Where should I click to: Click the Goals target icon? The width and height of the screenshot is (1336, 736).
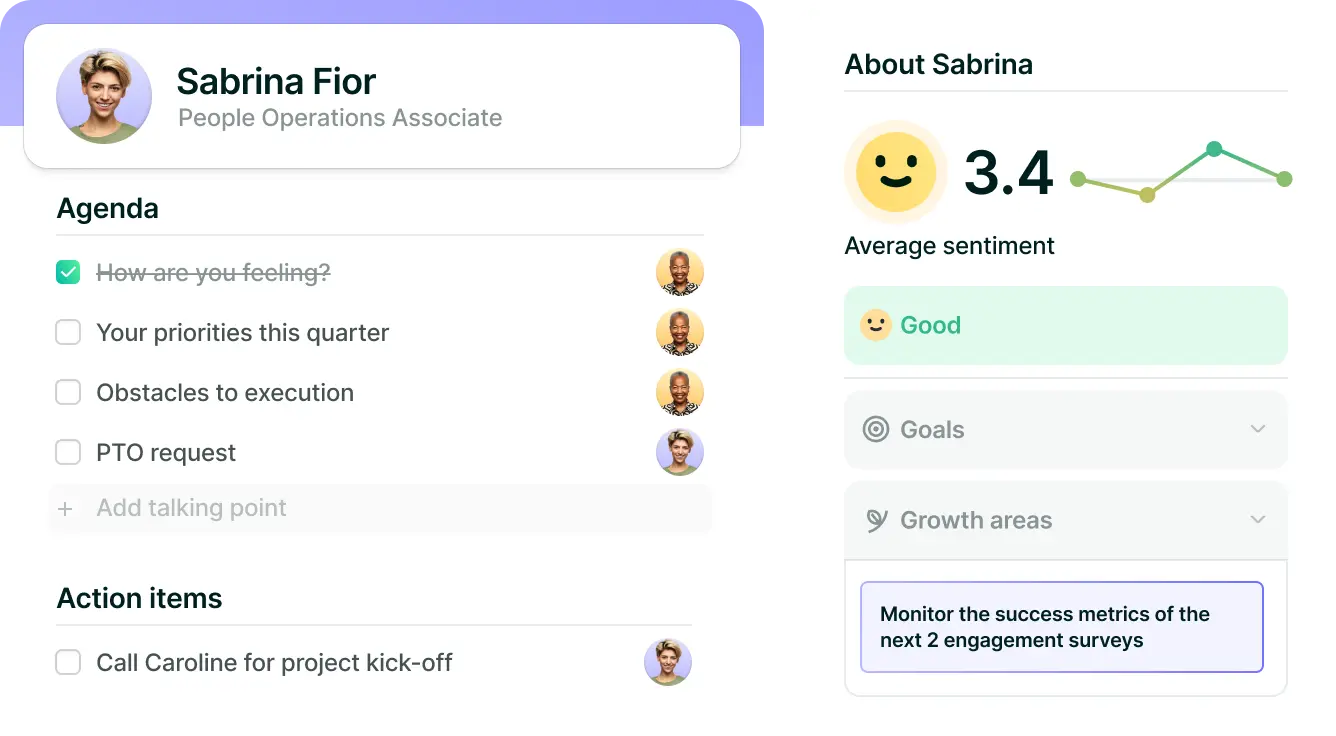coord(875,430)
